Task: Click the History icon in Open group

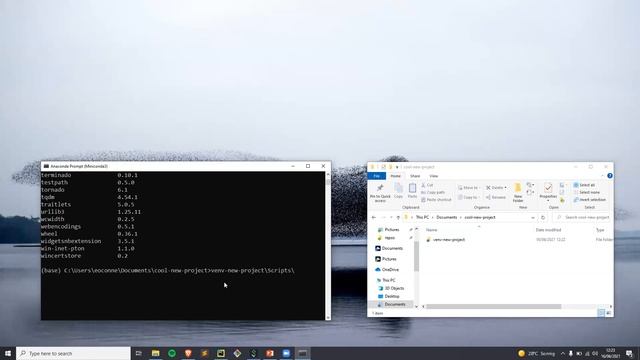Action: click(562, 200)
